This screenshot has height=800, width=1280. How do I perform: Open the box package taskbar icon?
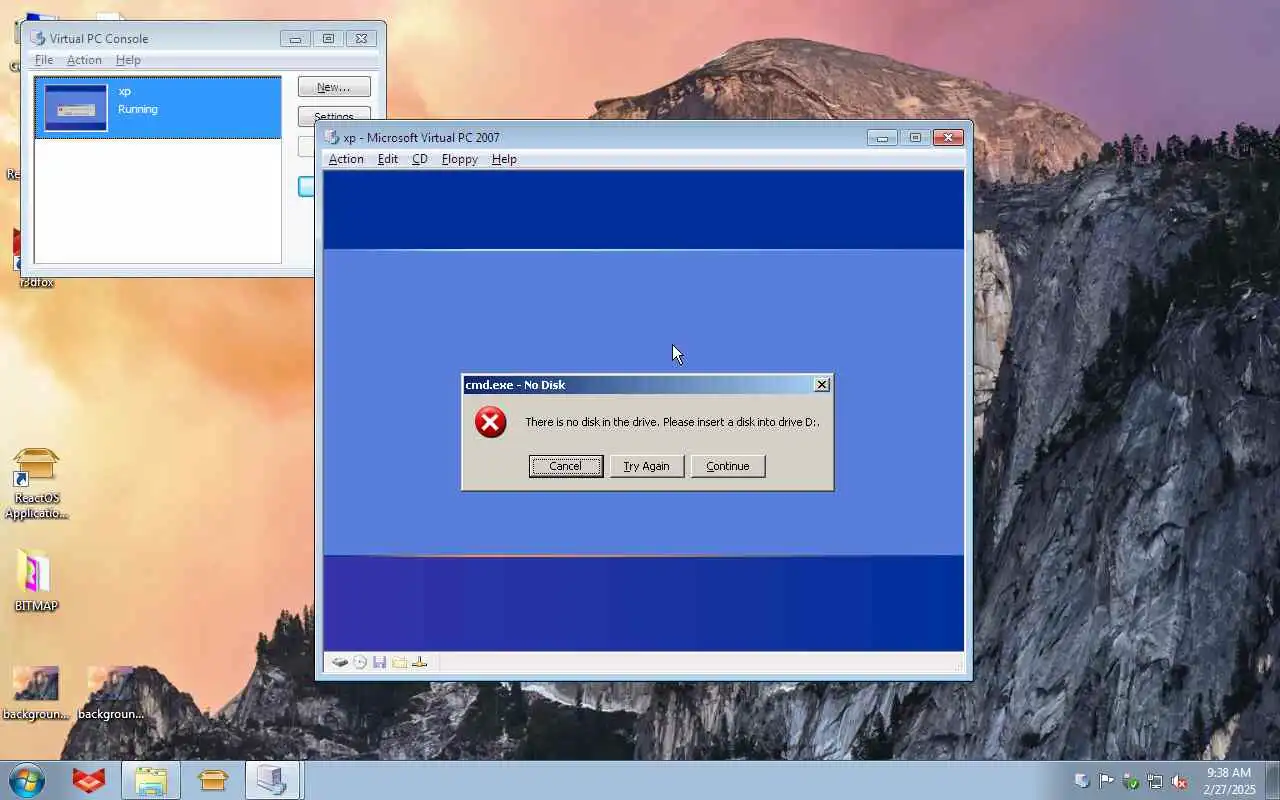[213, 780]
